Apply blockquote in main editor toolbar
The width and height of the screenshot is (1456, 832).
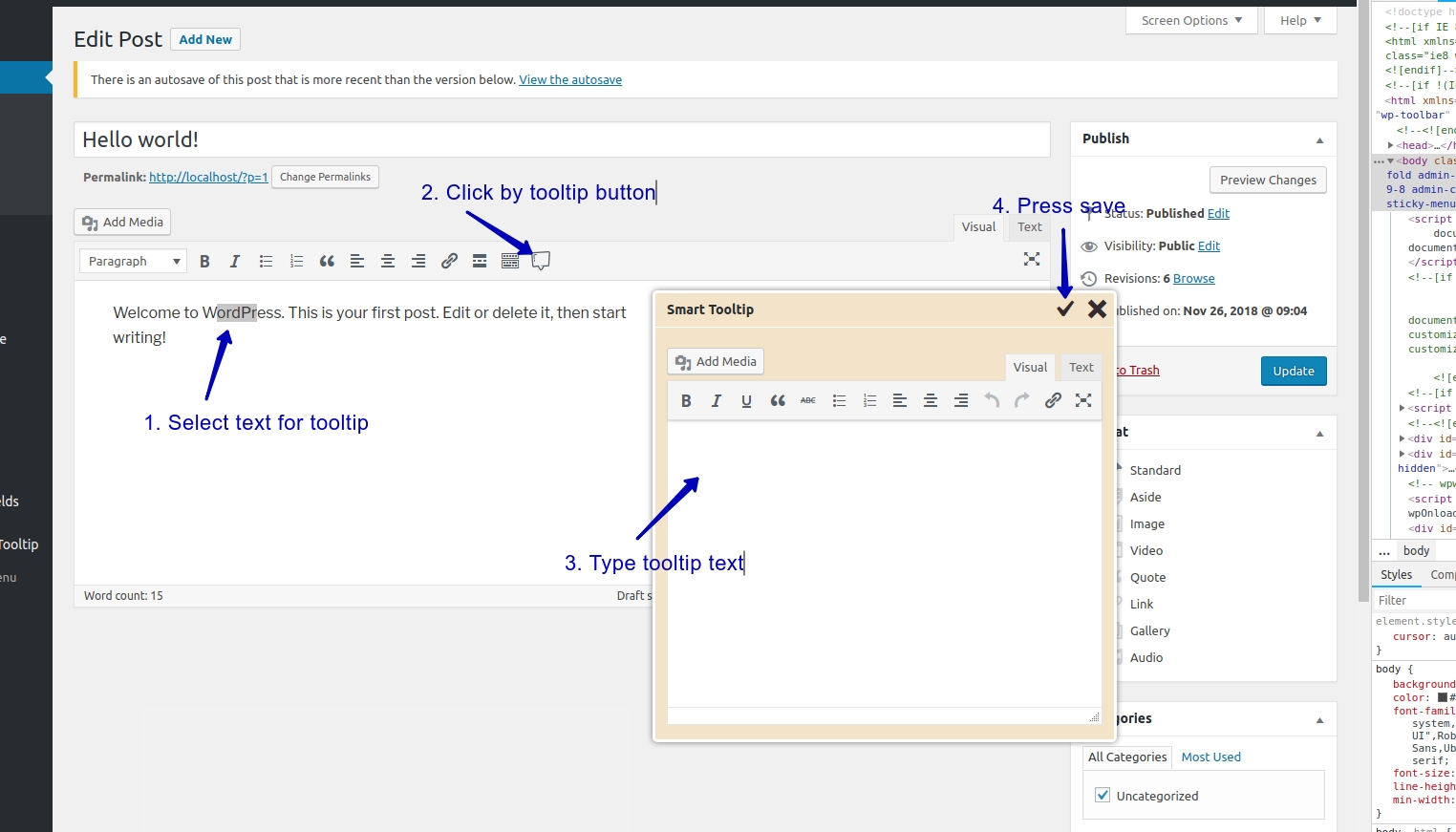(x=327, y=261)
